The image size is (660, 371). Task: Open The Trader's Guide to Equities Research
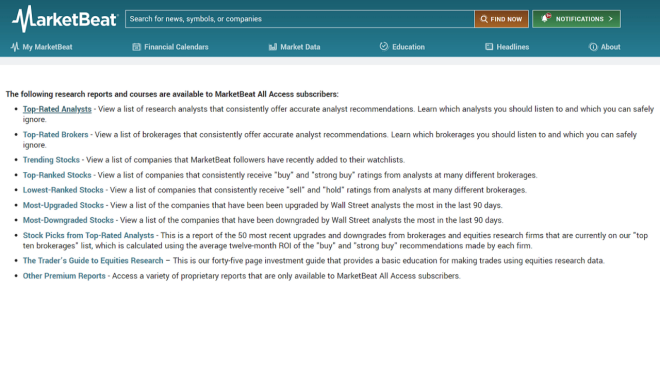[93, 261]
